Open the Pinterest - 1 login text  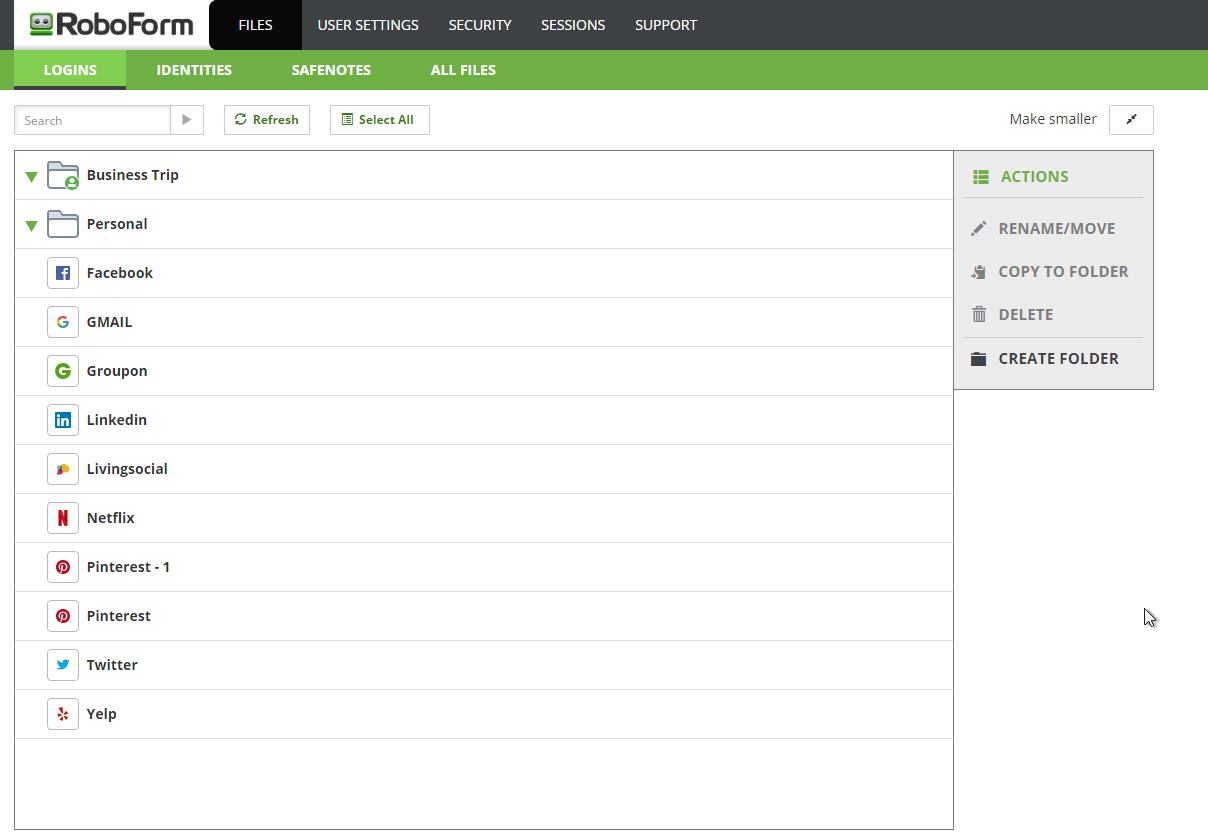pos(129,567)
